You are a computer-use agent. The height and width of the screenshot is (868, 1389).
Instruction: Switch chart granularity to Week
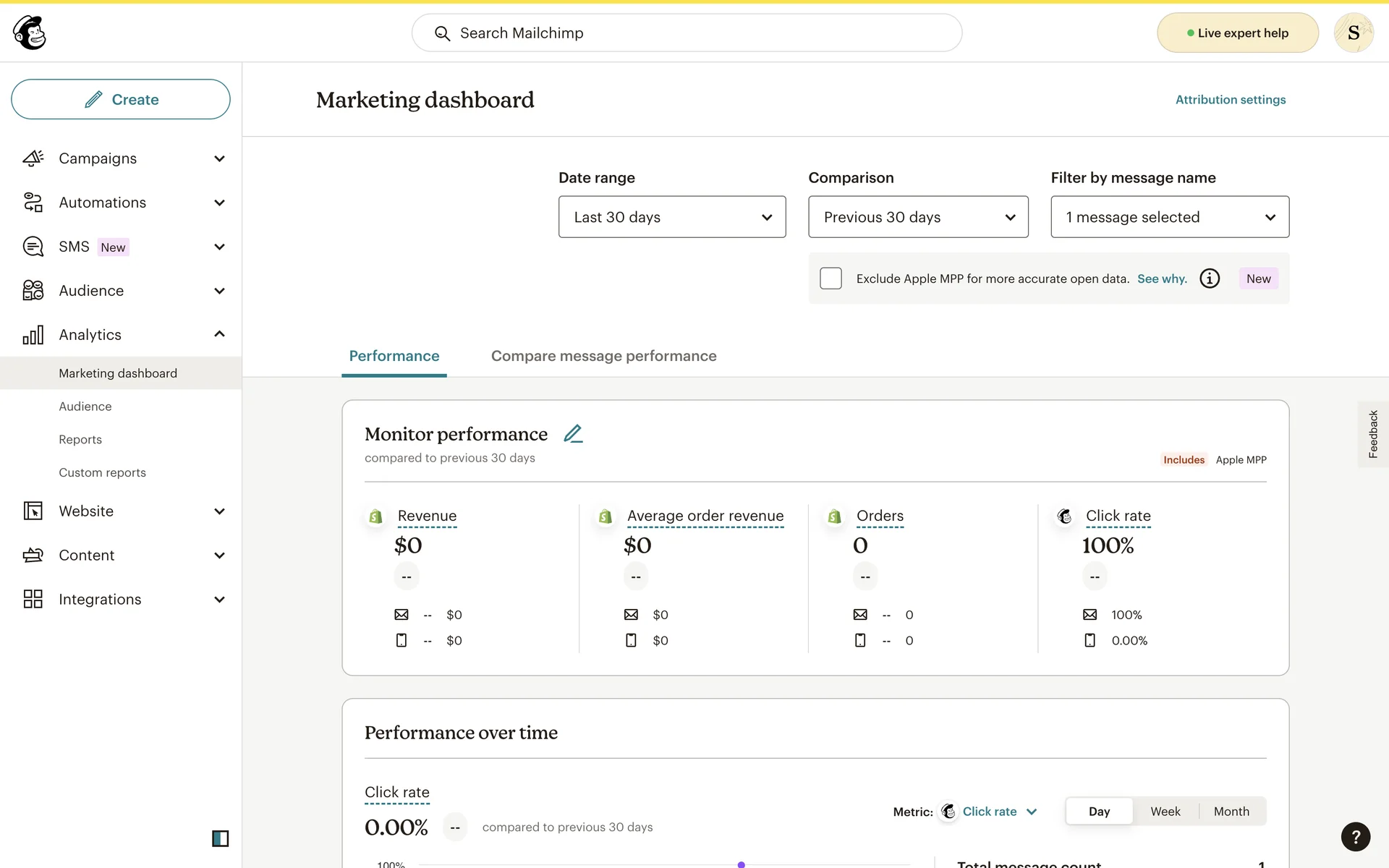coord(1165,812)
